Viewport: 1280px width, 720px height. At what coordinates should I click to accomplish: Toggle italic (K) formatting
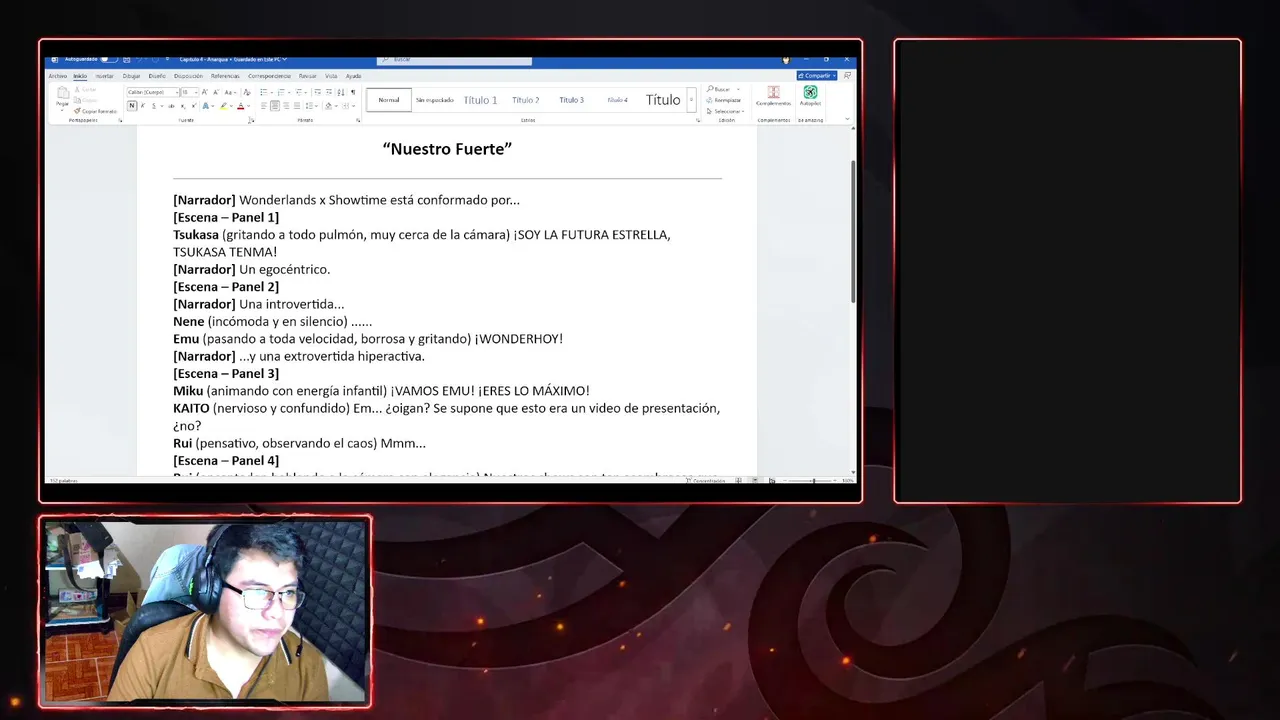click(x=142, y=106)
